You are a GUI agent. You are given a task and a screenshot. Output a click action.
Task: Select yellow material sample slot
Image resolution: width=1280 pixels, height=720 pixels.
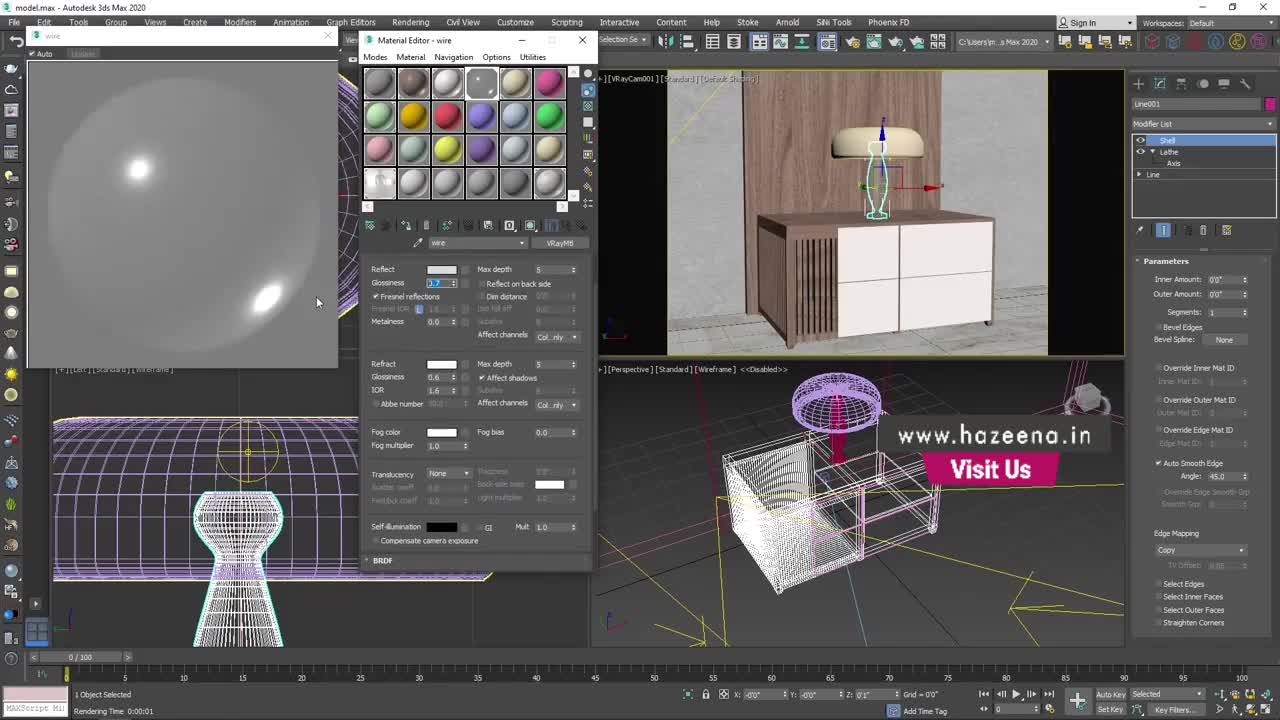point(447,150)
